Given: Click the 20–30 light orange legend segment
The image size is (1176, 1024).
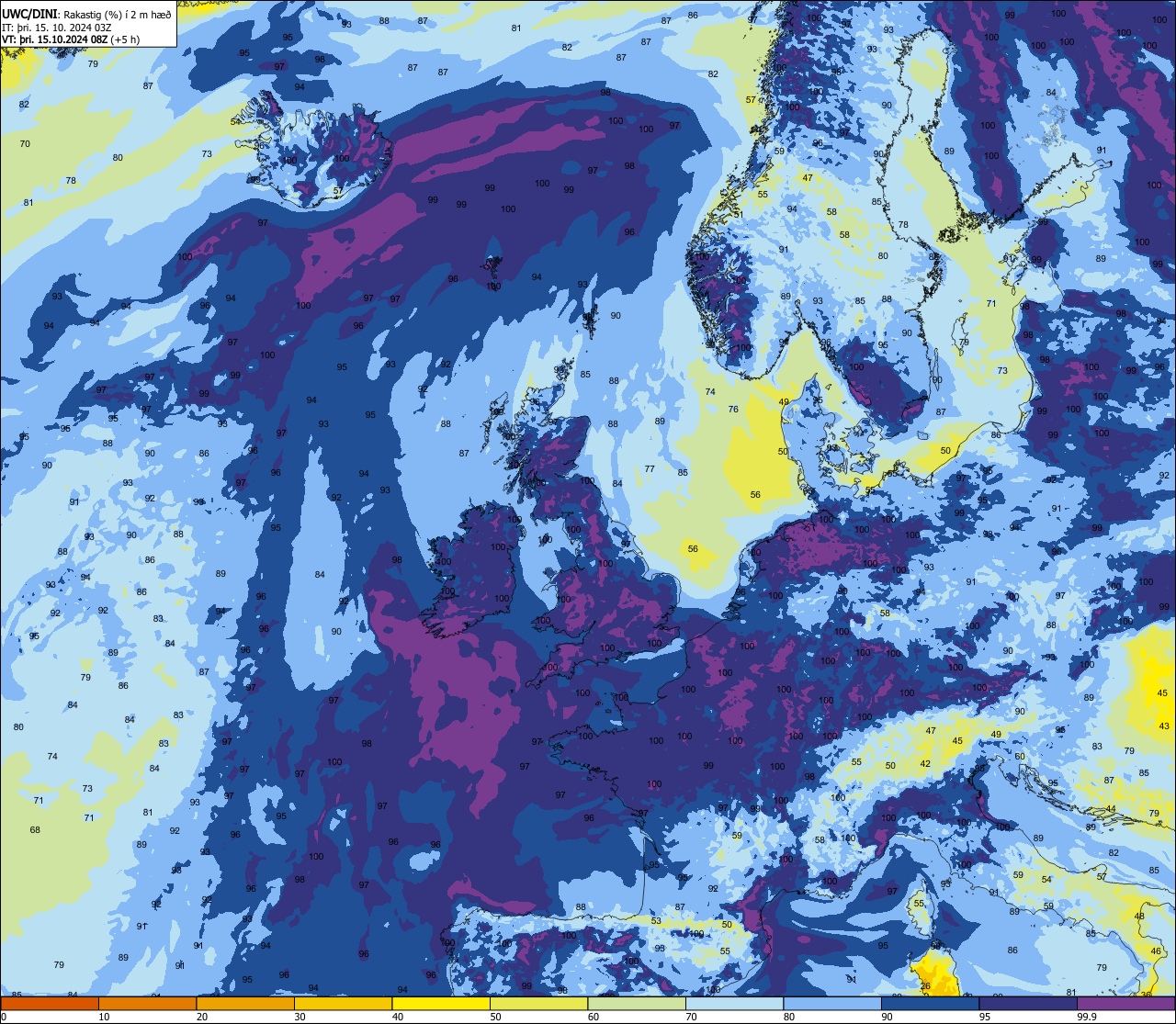Looking at the screenshot, I should (x=245, y=1004).
